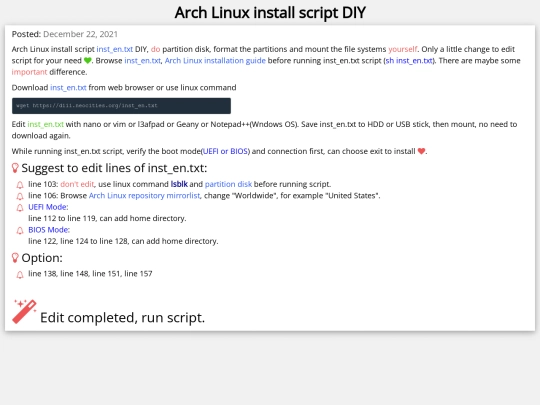
Task: Open inst_en.txt link after "Download"
Action: click(68, 87)
